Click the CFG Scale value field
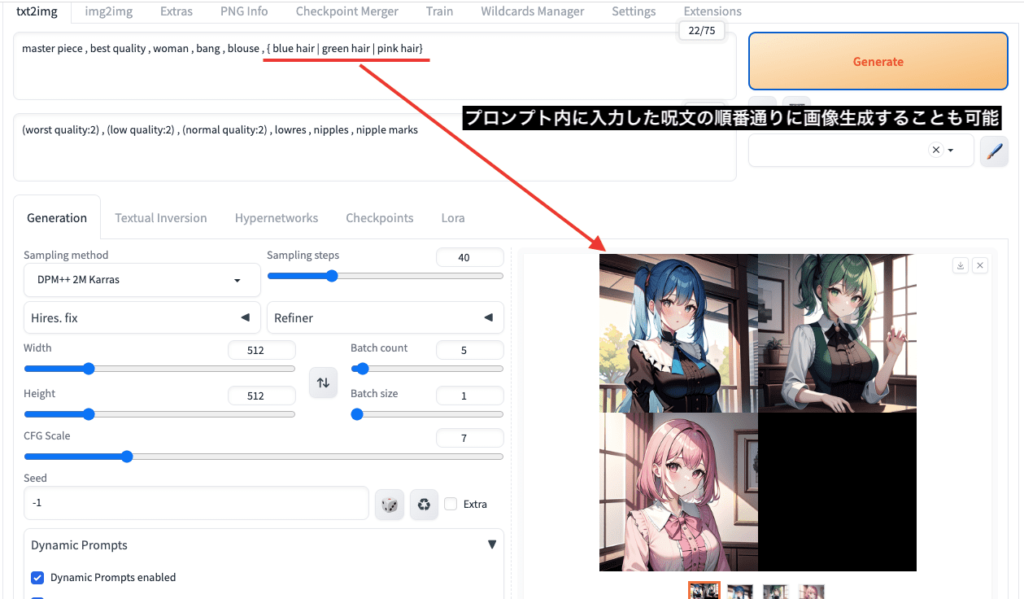Image resolution: width=1024 pixels, height=599 pixels. pyautogui.click(x=470, y=438)
